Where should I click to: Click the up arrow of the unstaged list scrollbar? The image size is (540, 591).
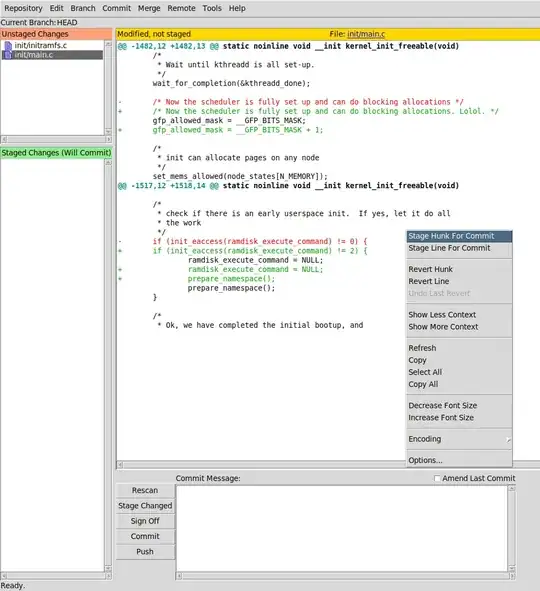(108, 44)
